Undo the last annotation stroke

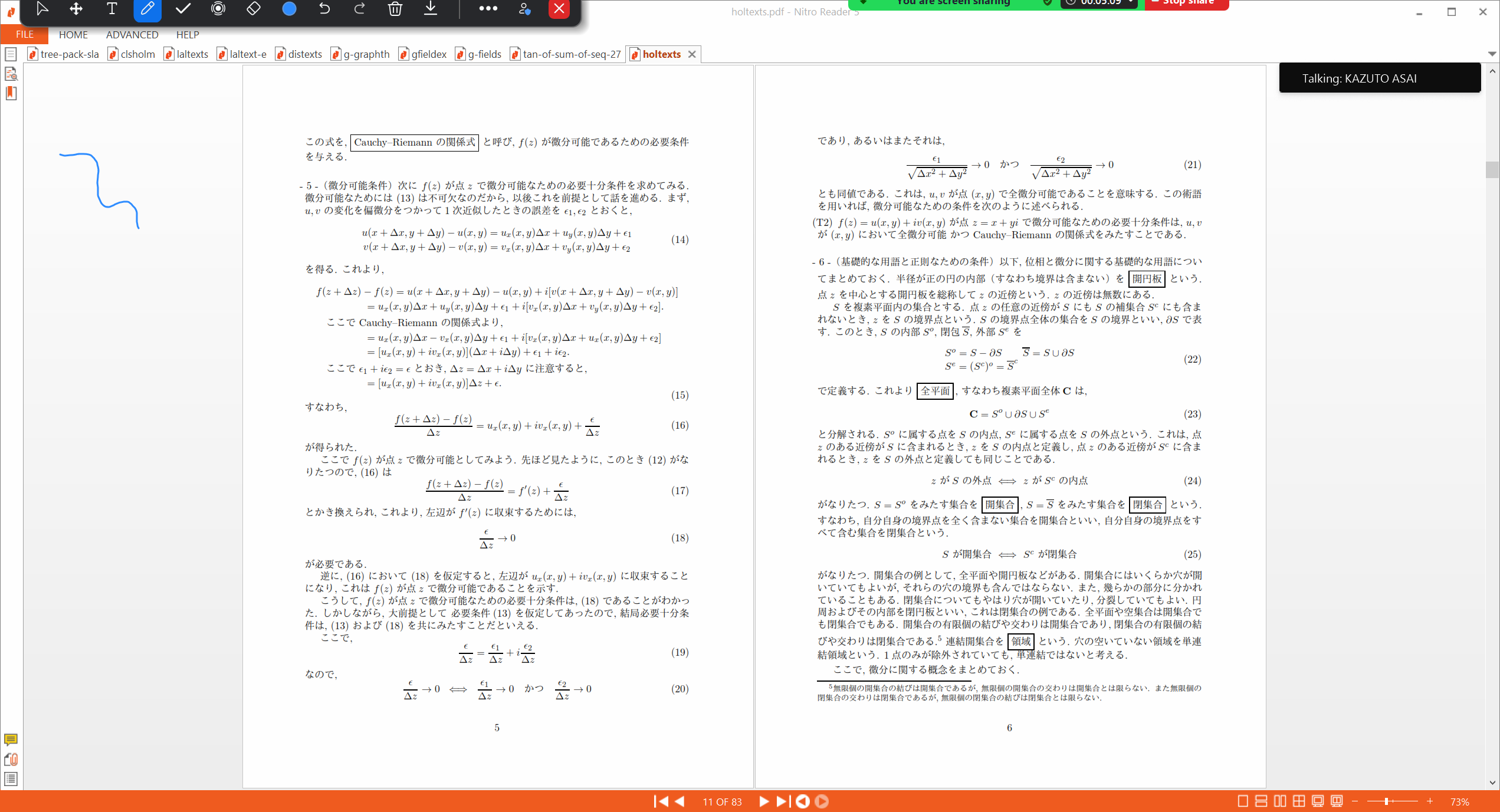(324, 9)
